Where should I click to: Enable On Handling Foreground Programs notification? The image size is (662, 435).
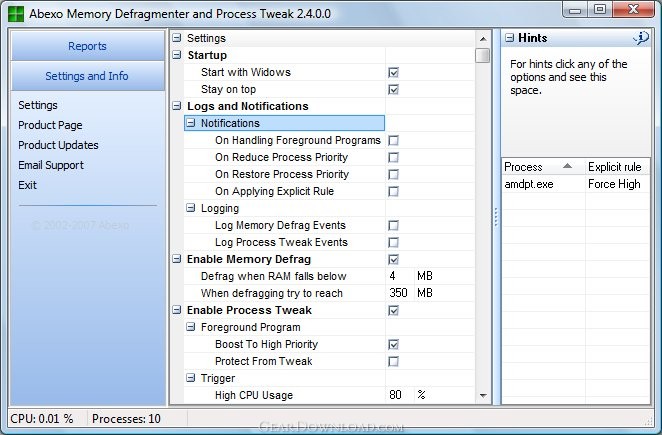pyautogui.click(x=393, y=140)
